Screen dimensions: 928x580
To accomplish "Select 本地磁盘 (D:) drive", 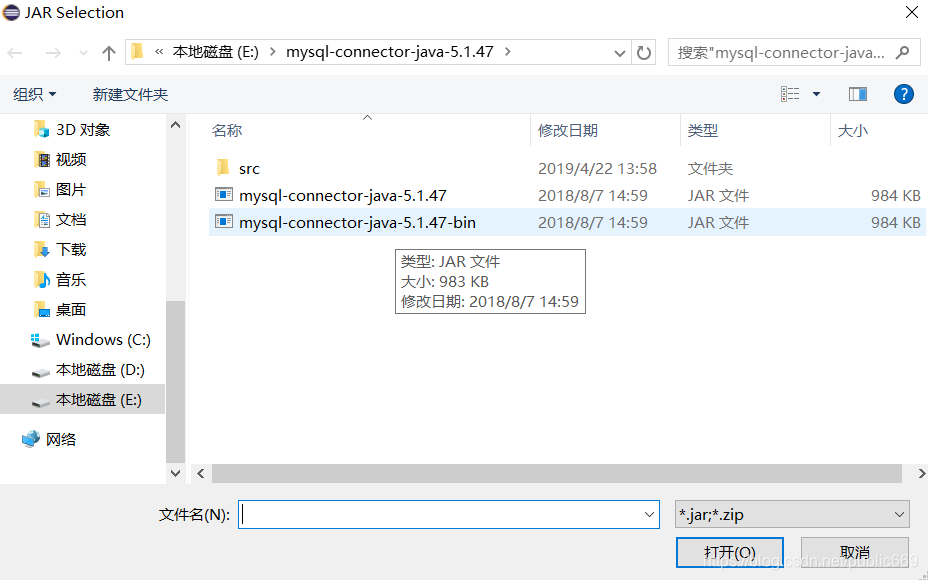I will pyautogui.click(x=100, y=370).
